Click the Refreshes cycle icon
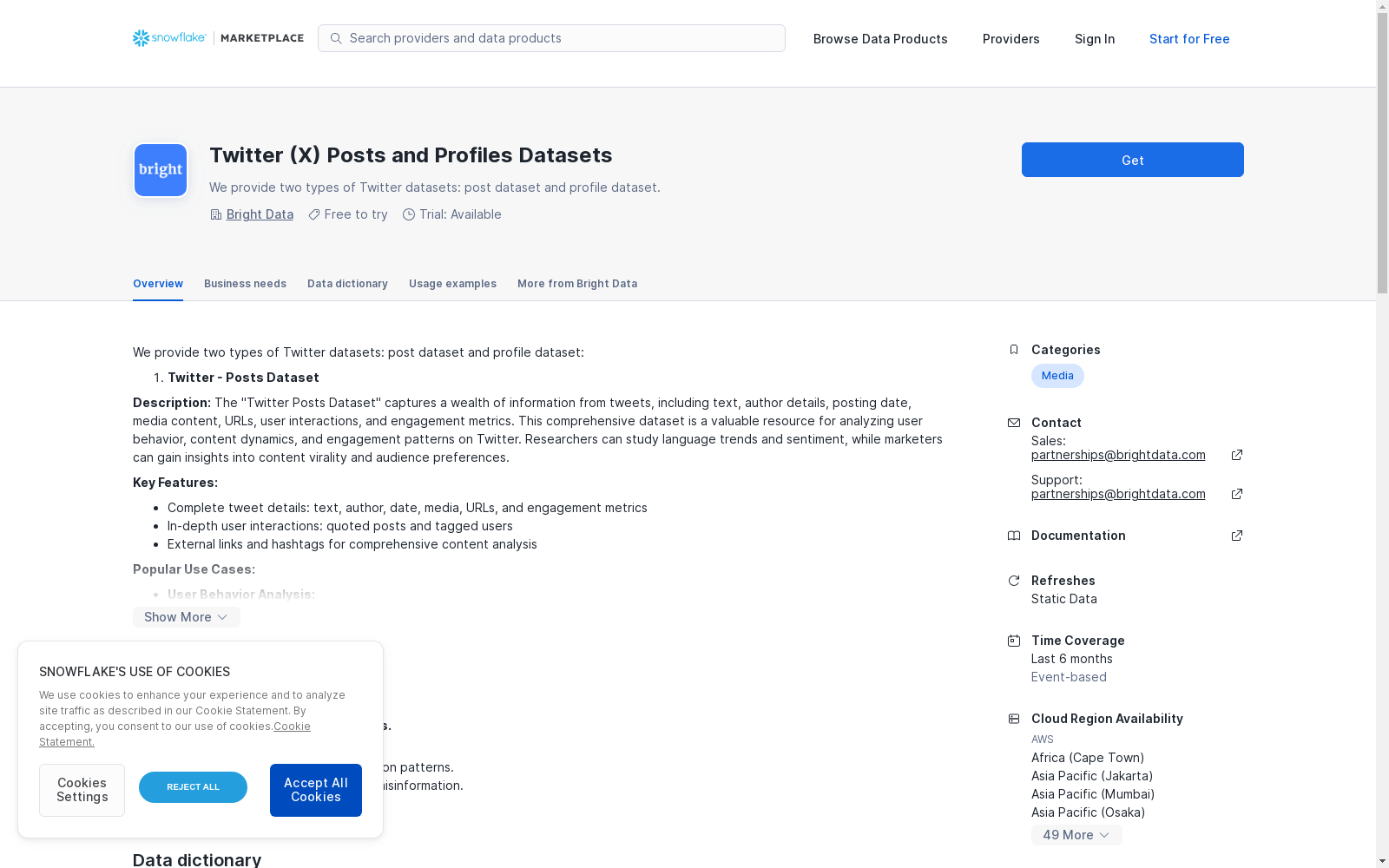This screenshot has height=868, width=1389. tap(1013, 581)
